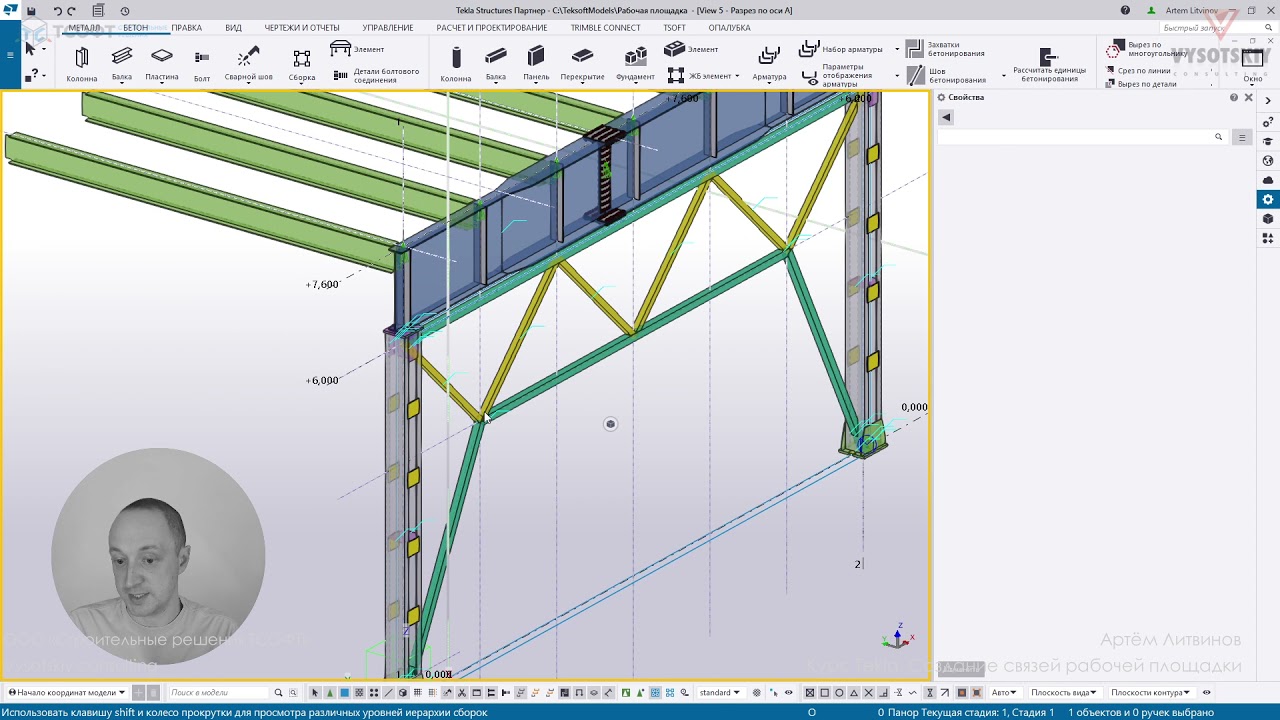Image resolution: width=1280 pixels, height=720 pixels.
Task: Redo the last undone action
Action: click(x=71, y=11)
